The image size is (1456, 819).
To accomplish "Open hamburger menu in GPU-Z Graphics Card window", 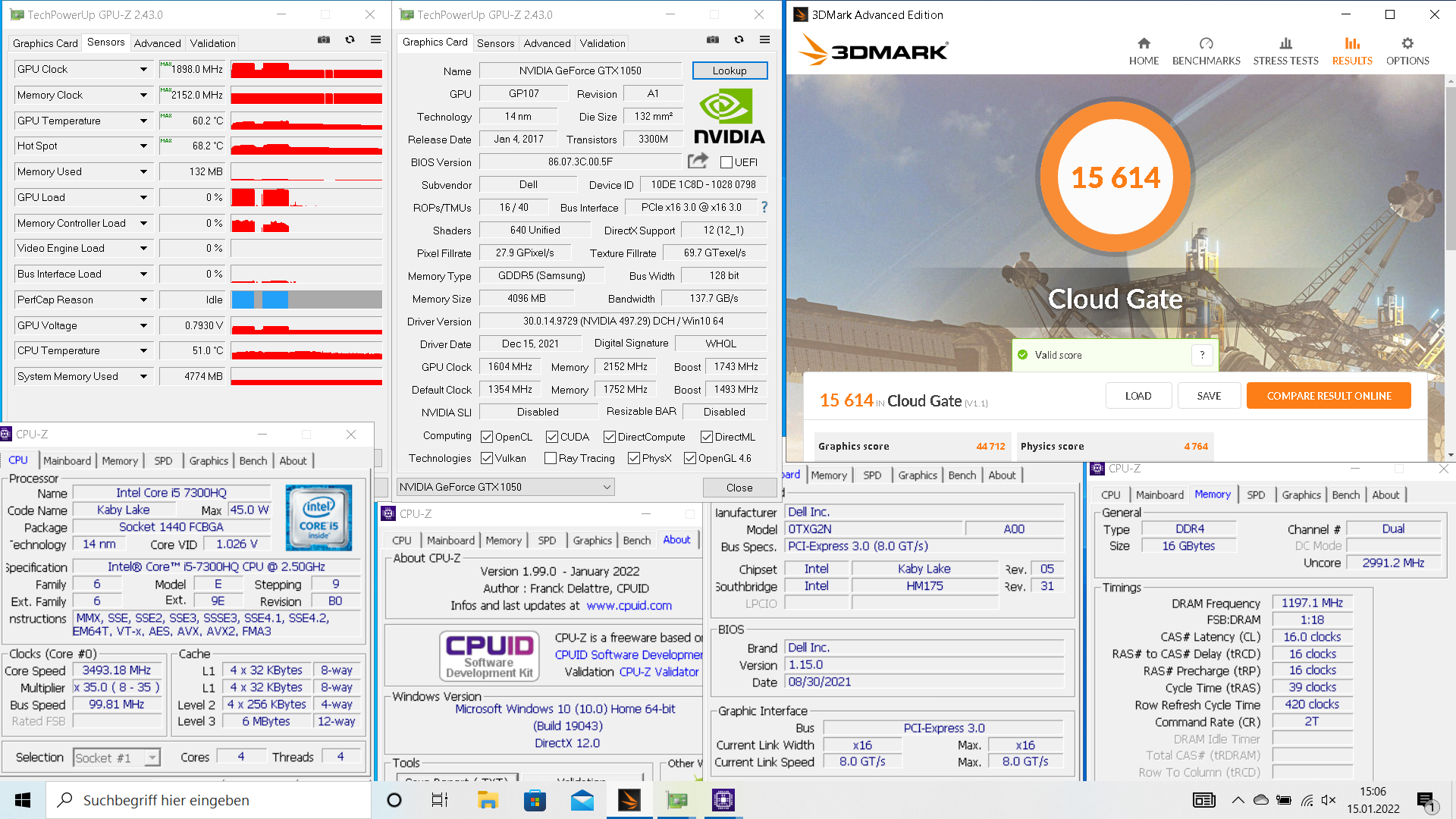I will (x=764, y=40).
